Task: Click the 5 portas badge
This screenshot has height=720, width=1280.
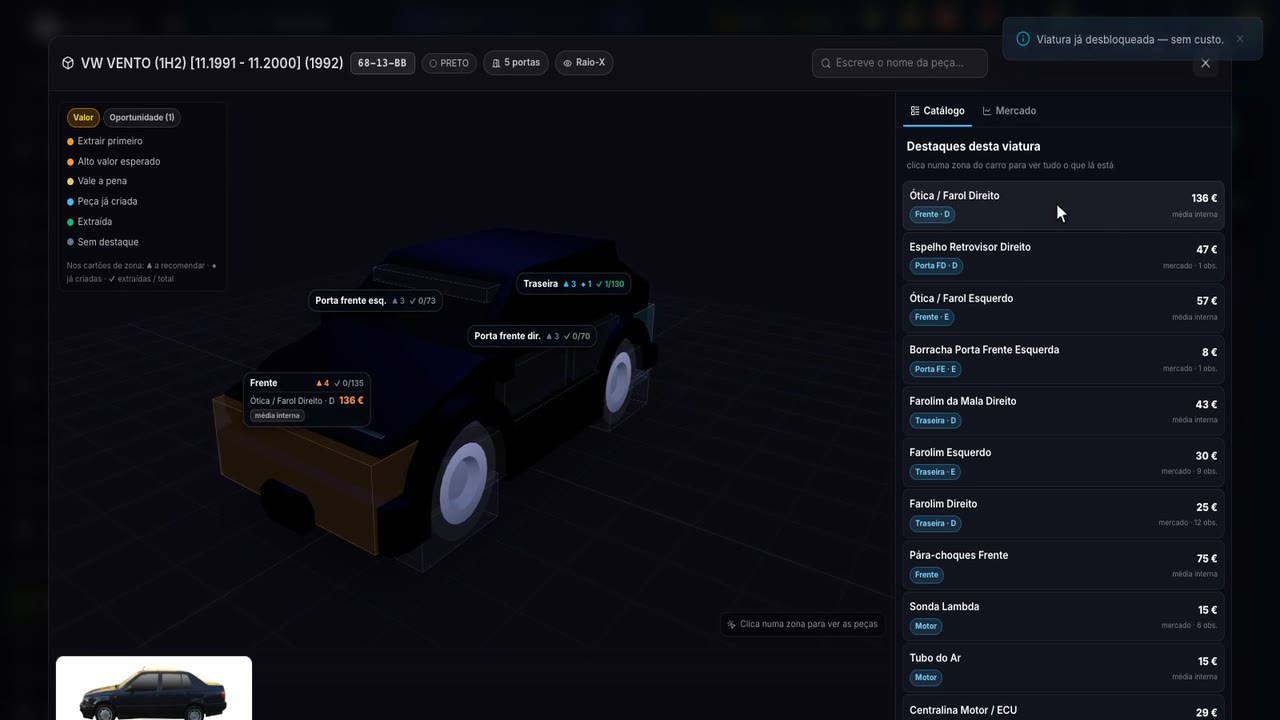Action: click(x=516, y=63)
